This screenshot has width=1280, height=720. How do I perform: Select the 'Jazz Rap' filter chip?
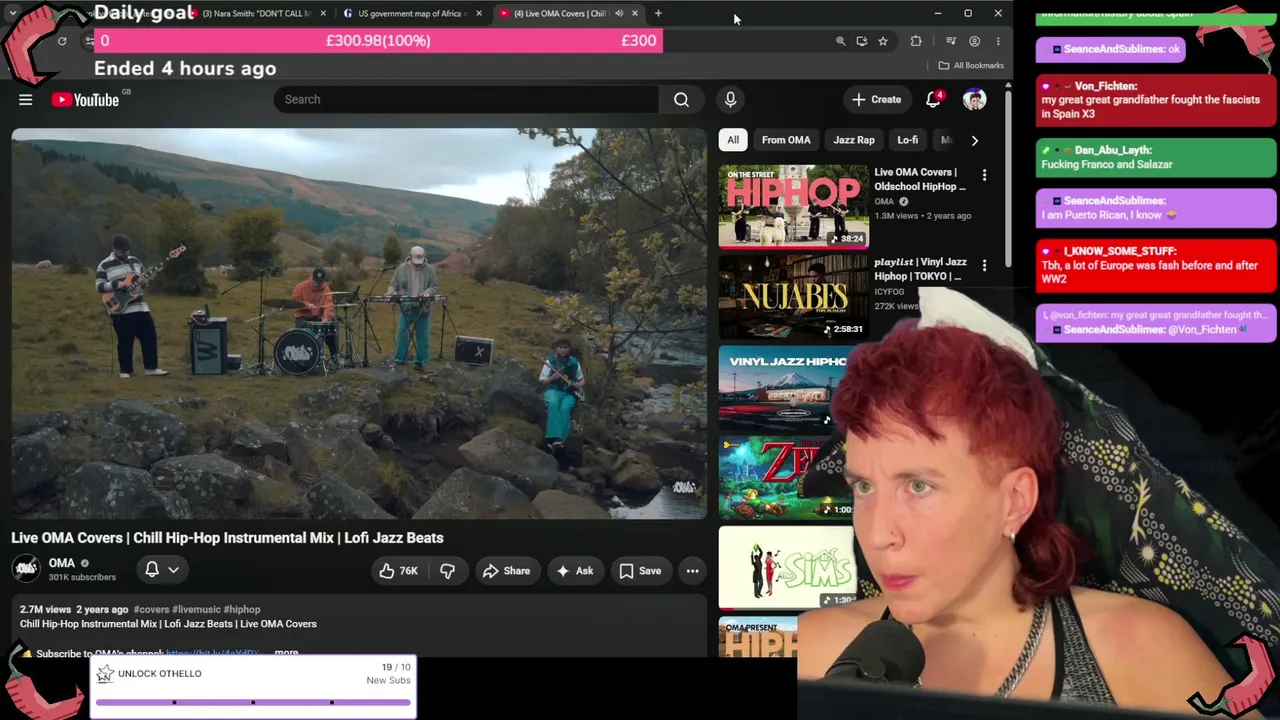point(854,140)
